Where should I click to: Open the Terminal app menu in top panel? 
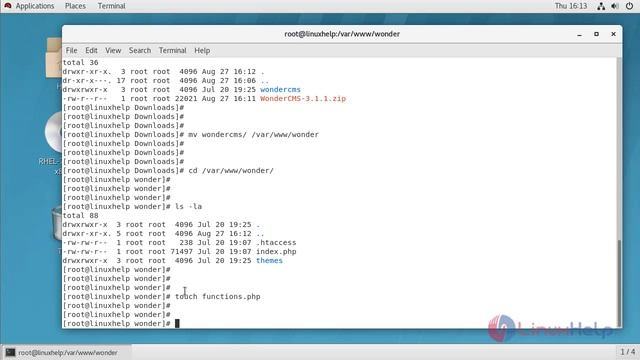click(111, 6)
